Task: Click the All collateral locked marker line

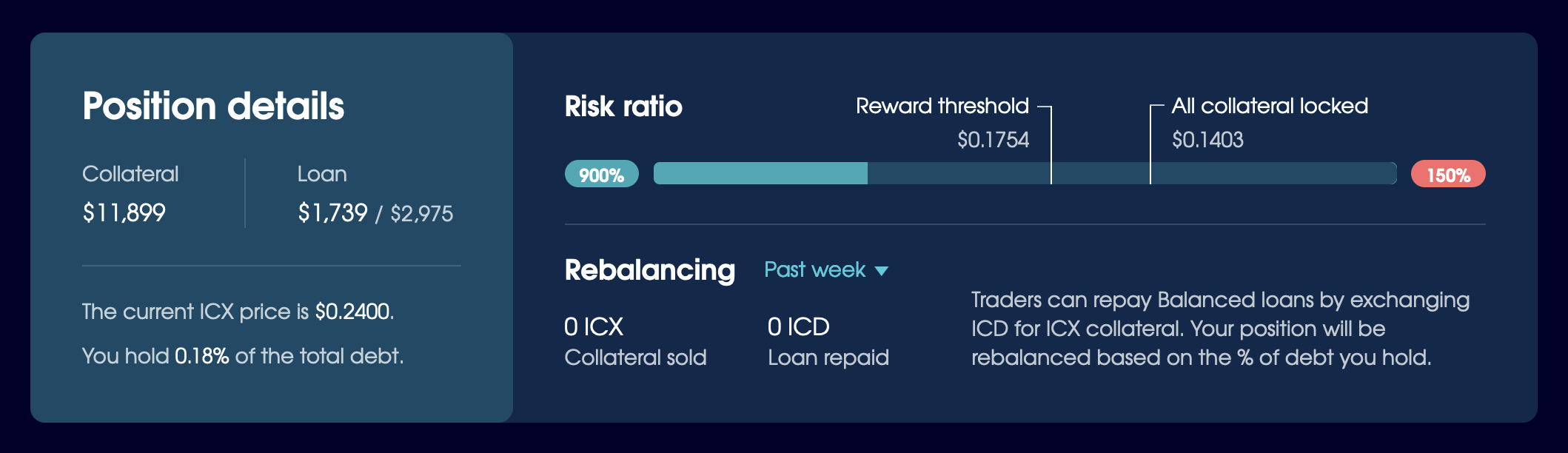Action: 1150,145
